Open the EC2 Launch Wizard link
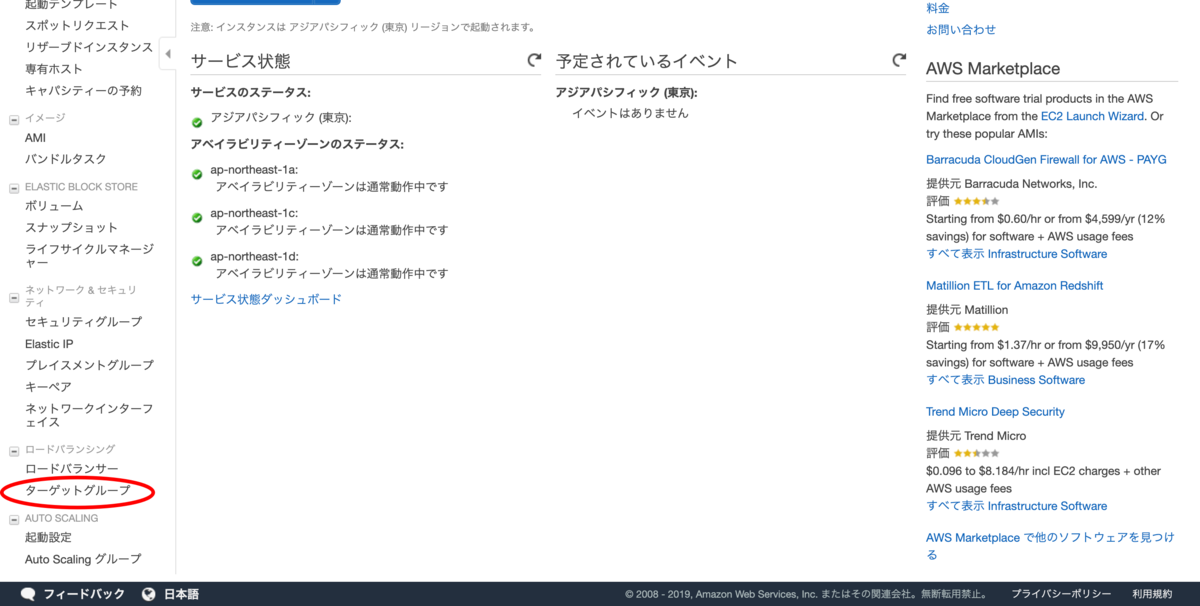 pos(1092,117)
